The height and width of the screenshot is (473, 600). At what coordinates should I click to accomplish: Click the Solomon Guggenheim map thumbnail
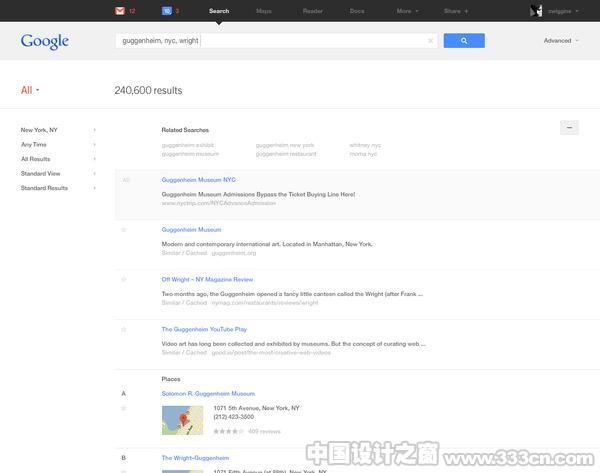click(183, 420)
